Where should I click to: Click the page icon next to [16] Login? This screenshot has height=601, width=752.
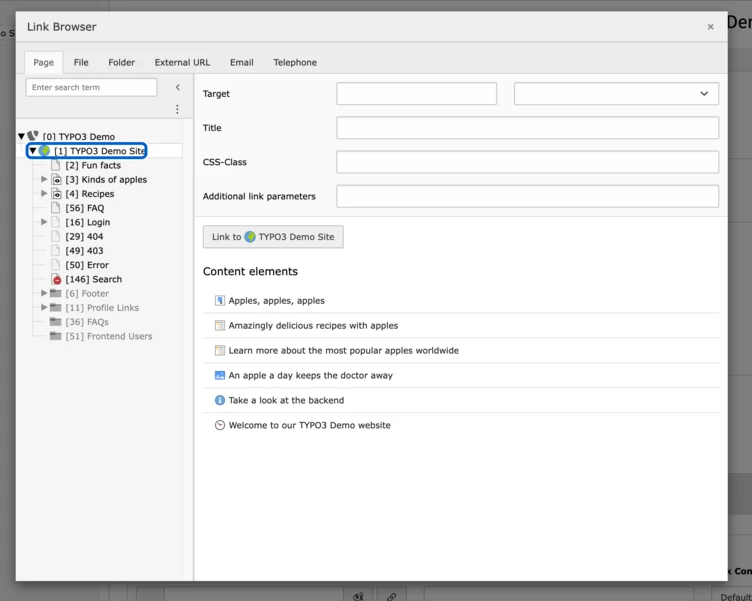(x=56, y=222)
